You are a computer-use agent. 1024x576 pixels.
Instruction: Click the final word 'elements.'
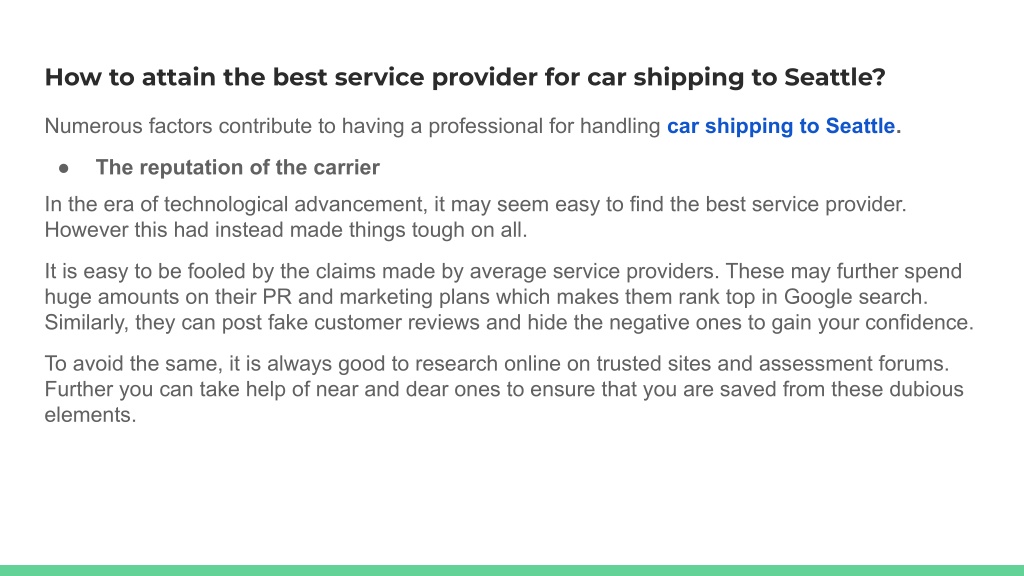(90, 415)
